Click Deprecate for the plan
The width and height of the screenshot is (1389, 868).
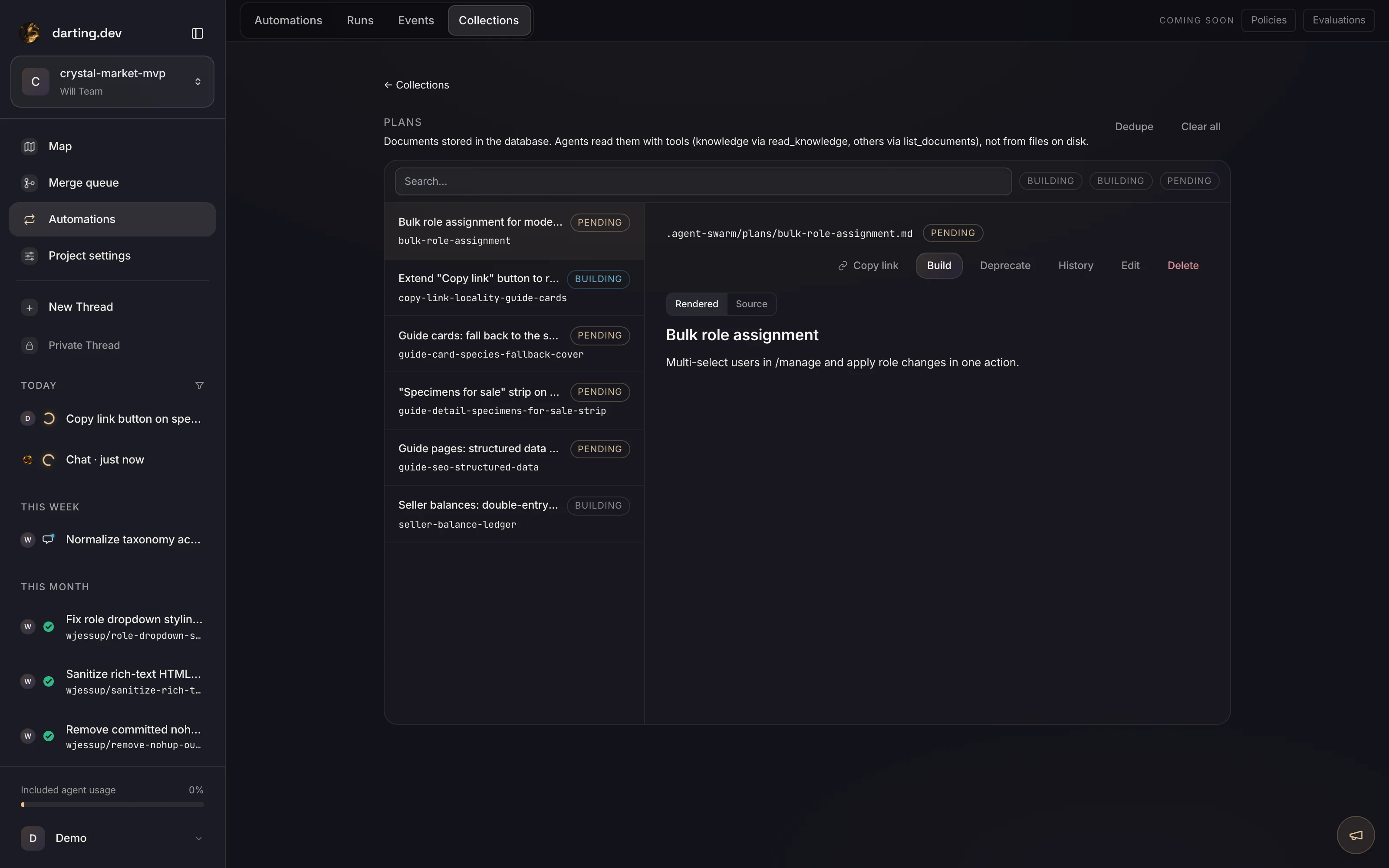pyautogui.click(x=1005, y=266)
